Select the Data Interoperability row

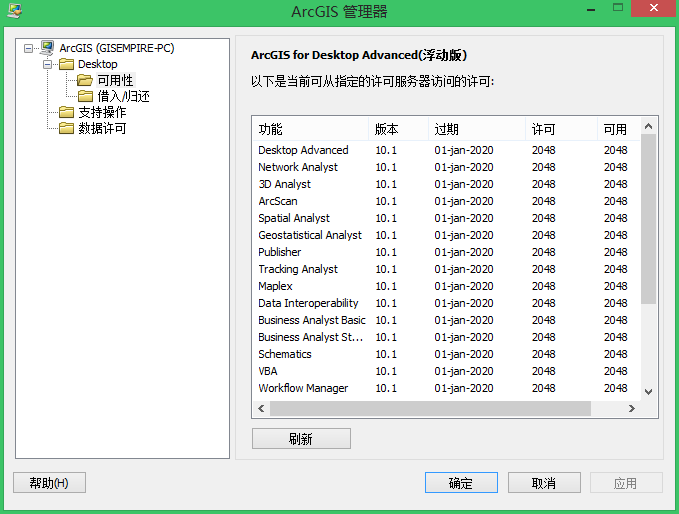pos(446,303)
